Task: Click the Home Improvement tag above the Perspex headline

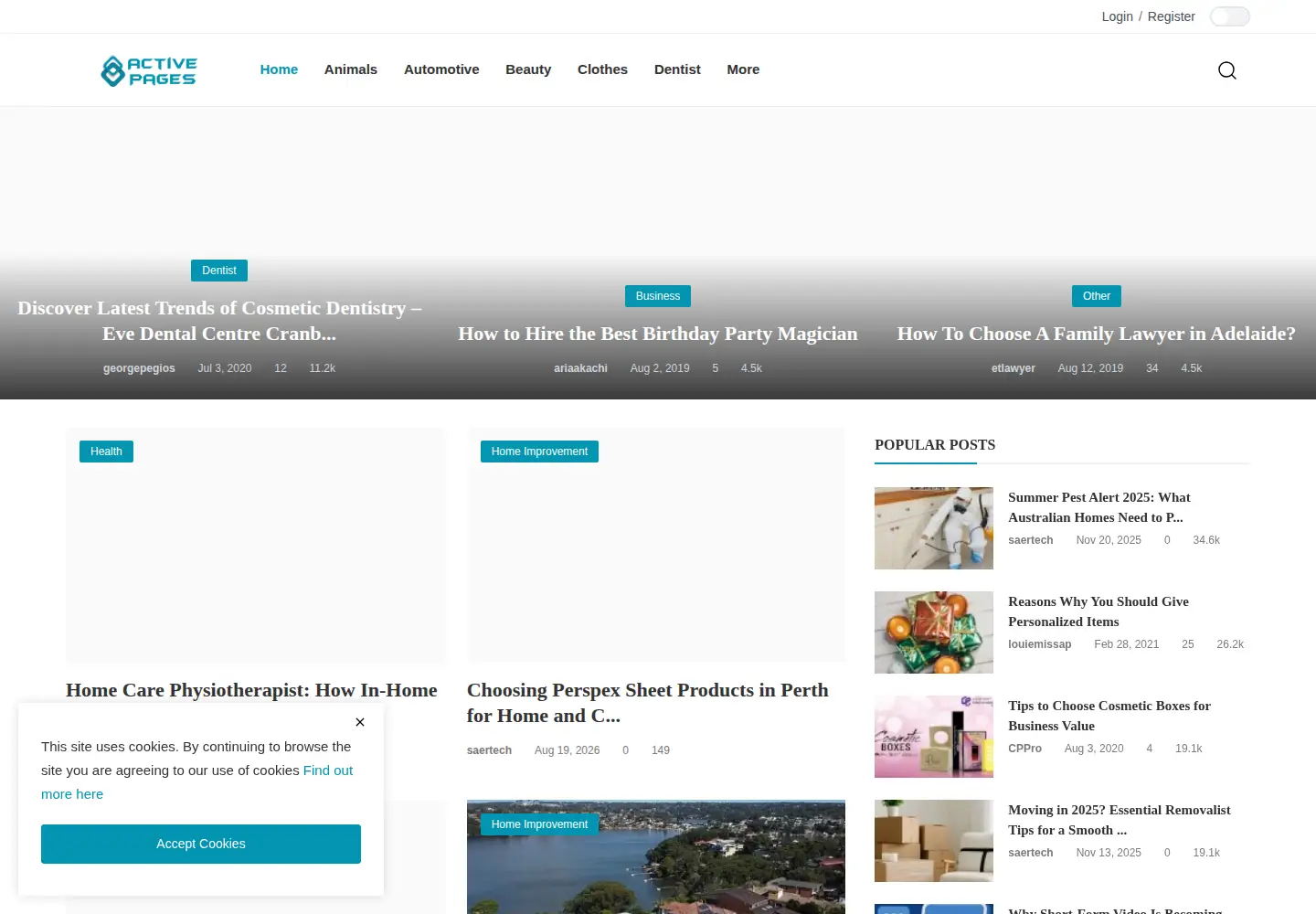Action: pos(539,452)
